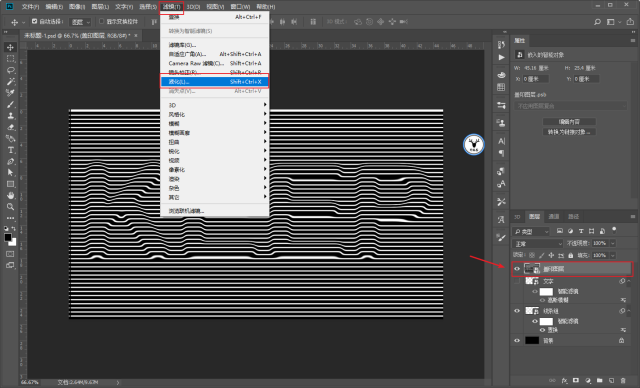Open the layer blend mode 正常 dropdown

click(x=538, y=244)
